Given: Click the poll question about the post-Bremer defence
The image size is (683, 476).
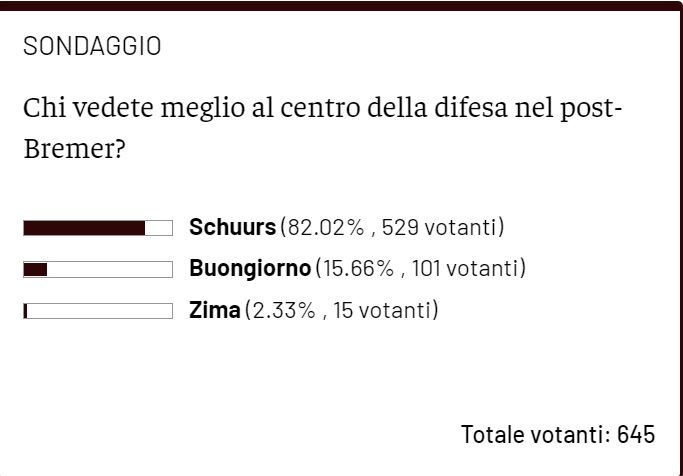Looking at the screenshot, I should click(322, 107).
